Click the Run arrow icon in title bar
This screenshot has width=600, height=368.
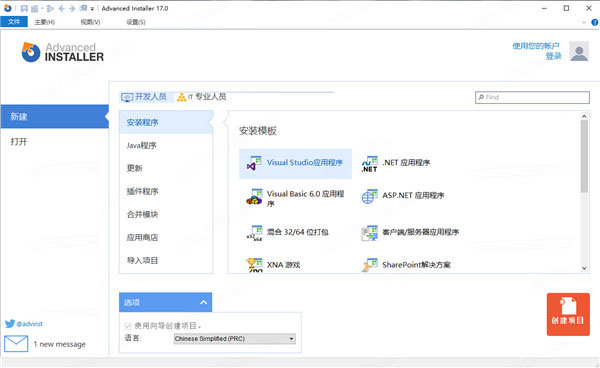50,8
